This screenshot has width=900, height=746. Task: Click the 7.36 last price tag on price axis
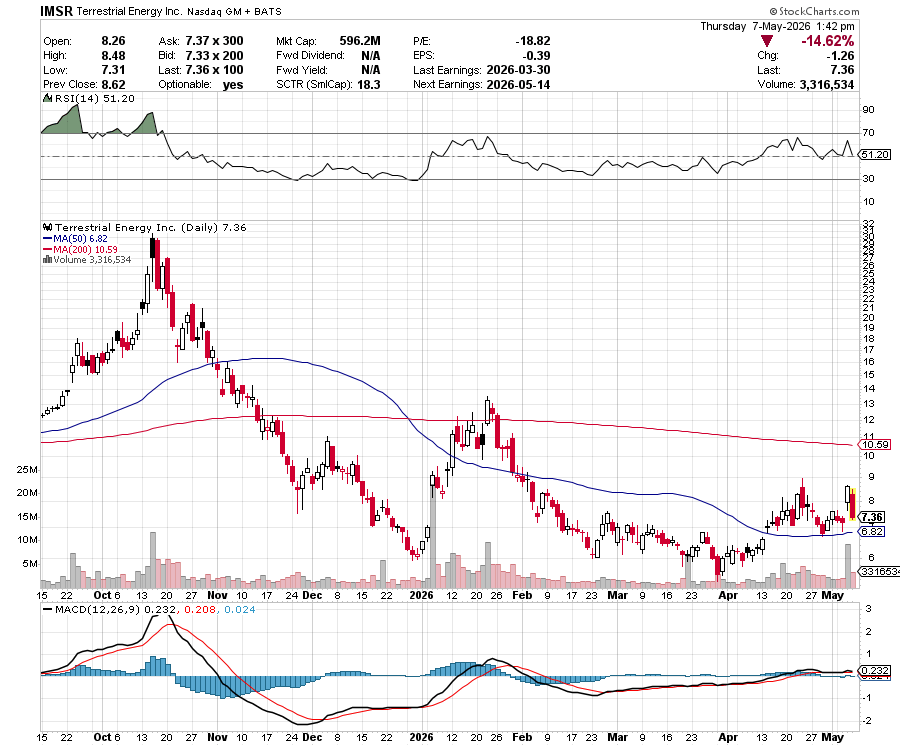(872, 517)
